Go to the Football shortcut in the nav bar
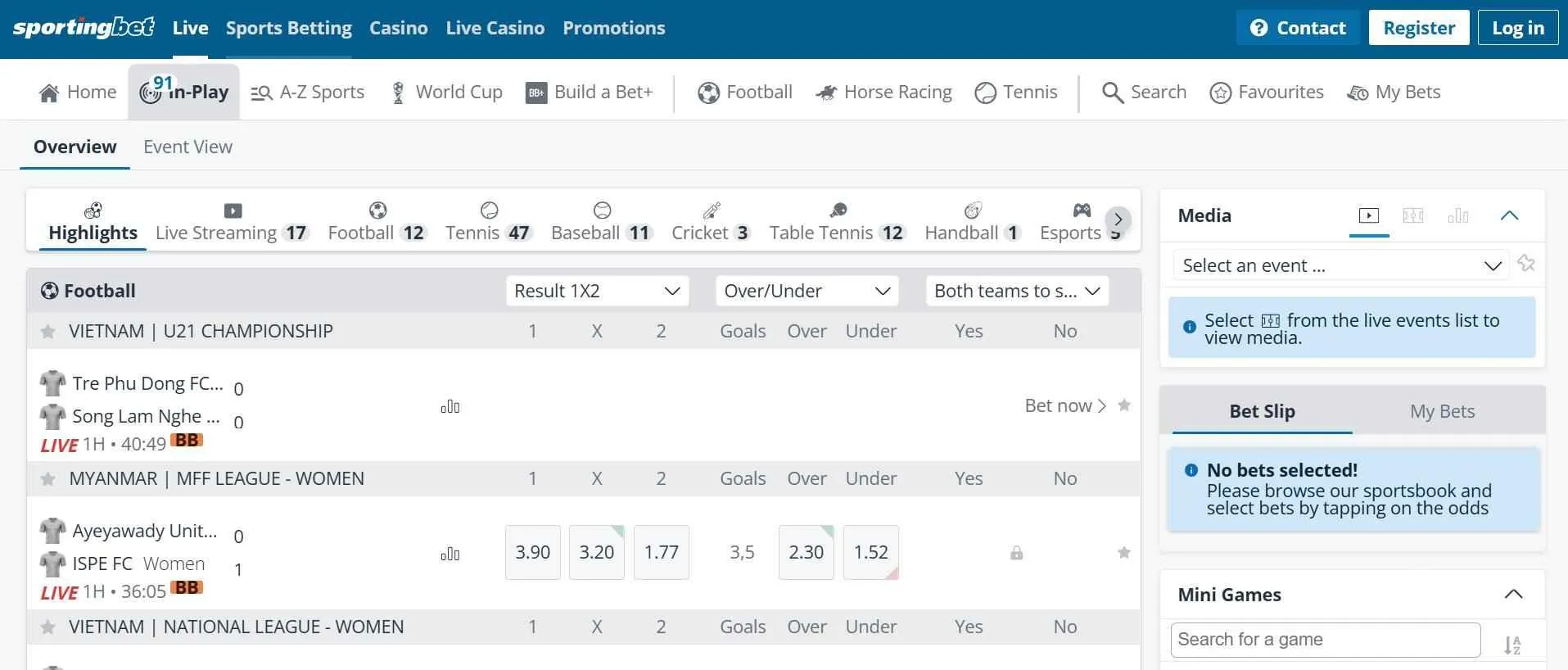The image size is (1568, 670). point(745,92)
